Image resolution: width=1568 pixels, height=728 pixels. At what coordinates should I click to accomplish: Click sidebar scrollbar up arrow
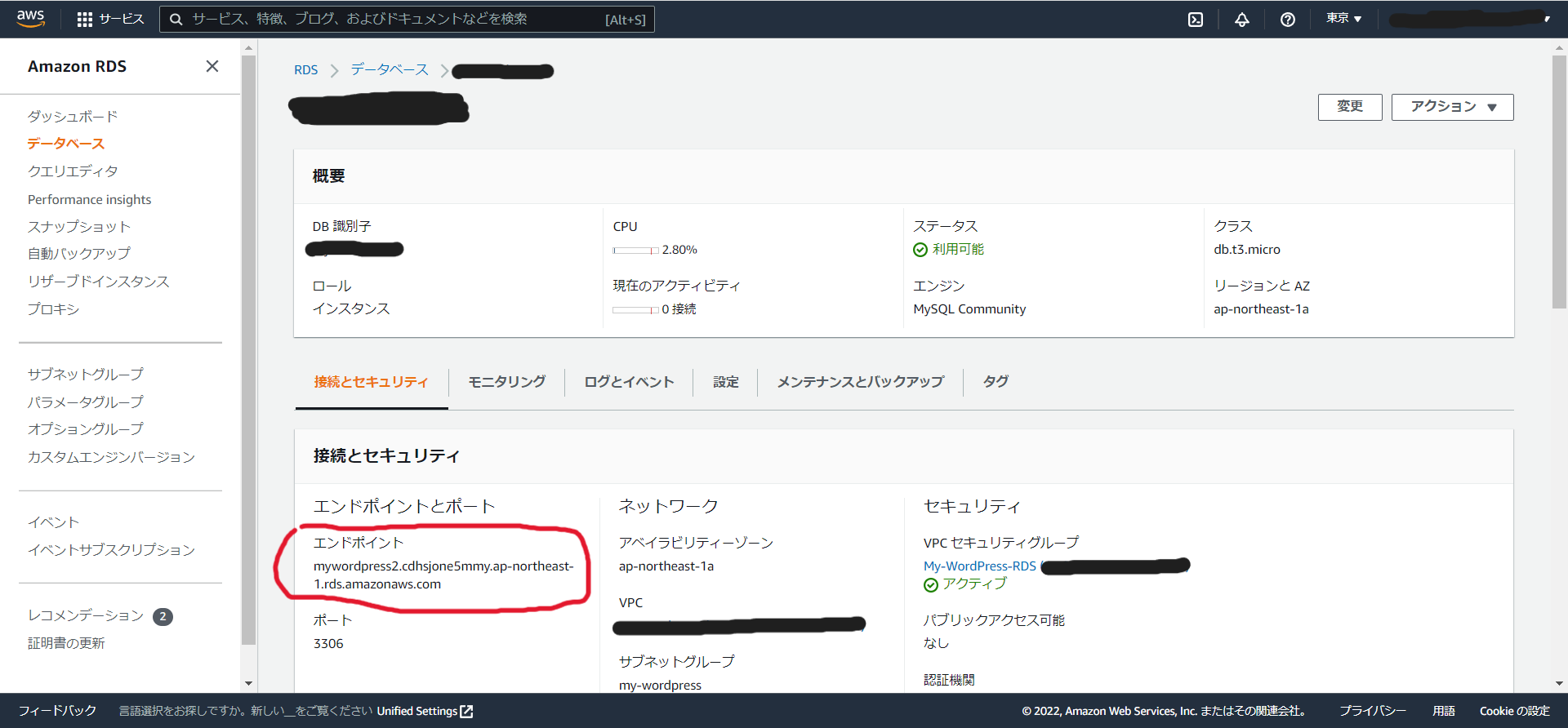[249, 49]
